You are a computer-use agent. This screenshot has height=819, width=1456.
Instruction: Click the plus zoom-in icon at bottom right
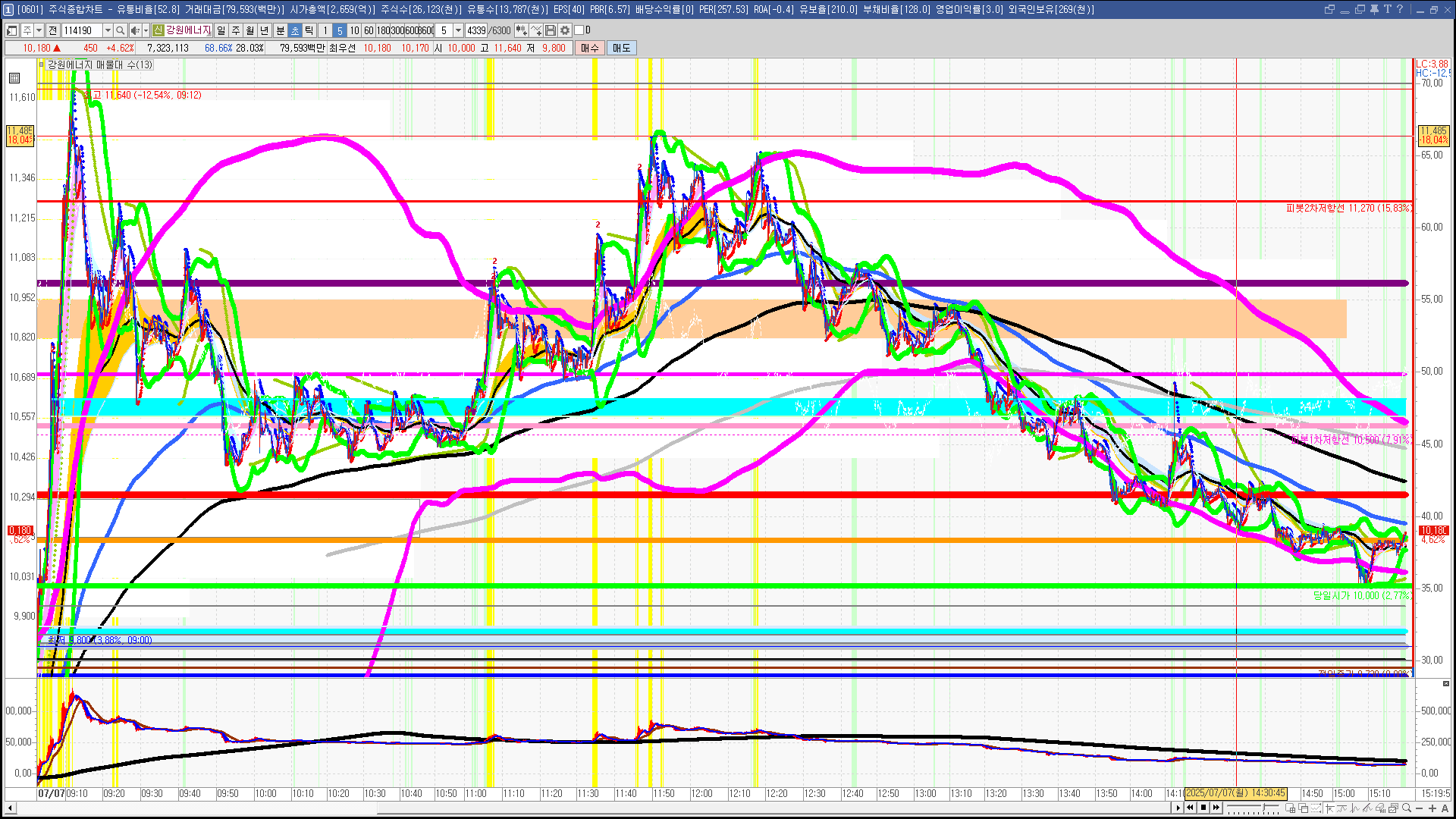point(1432,808)
